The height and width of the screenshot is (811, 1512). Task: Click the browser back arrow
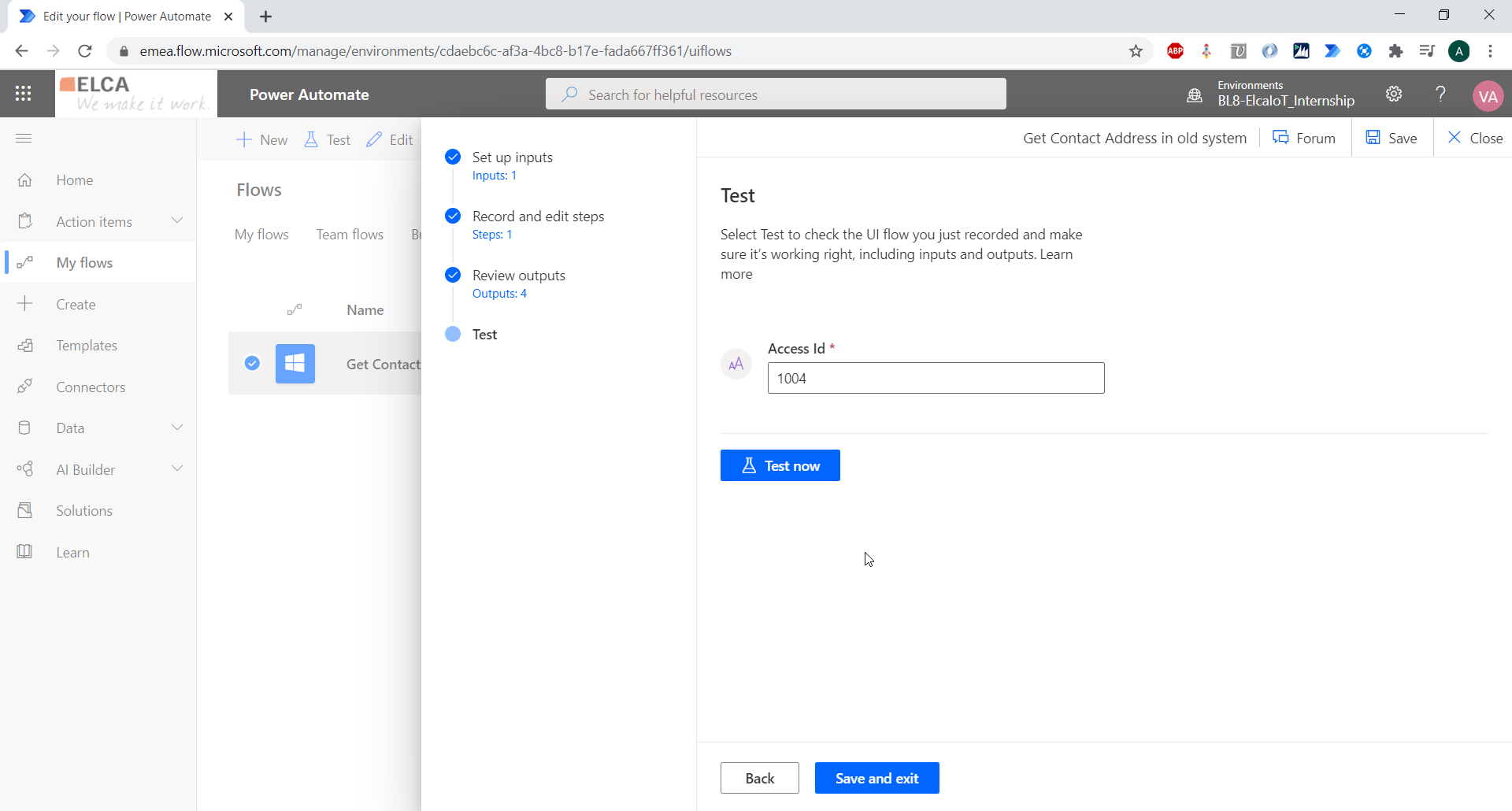(x=21, y=51)
